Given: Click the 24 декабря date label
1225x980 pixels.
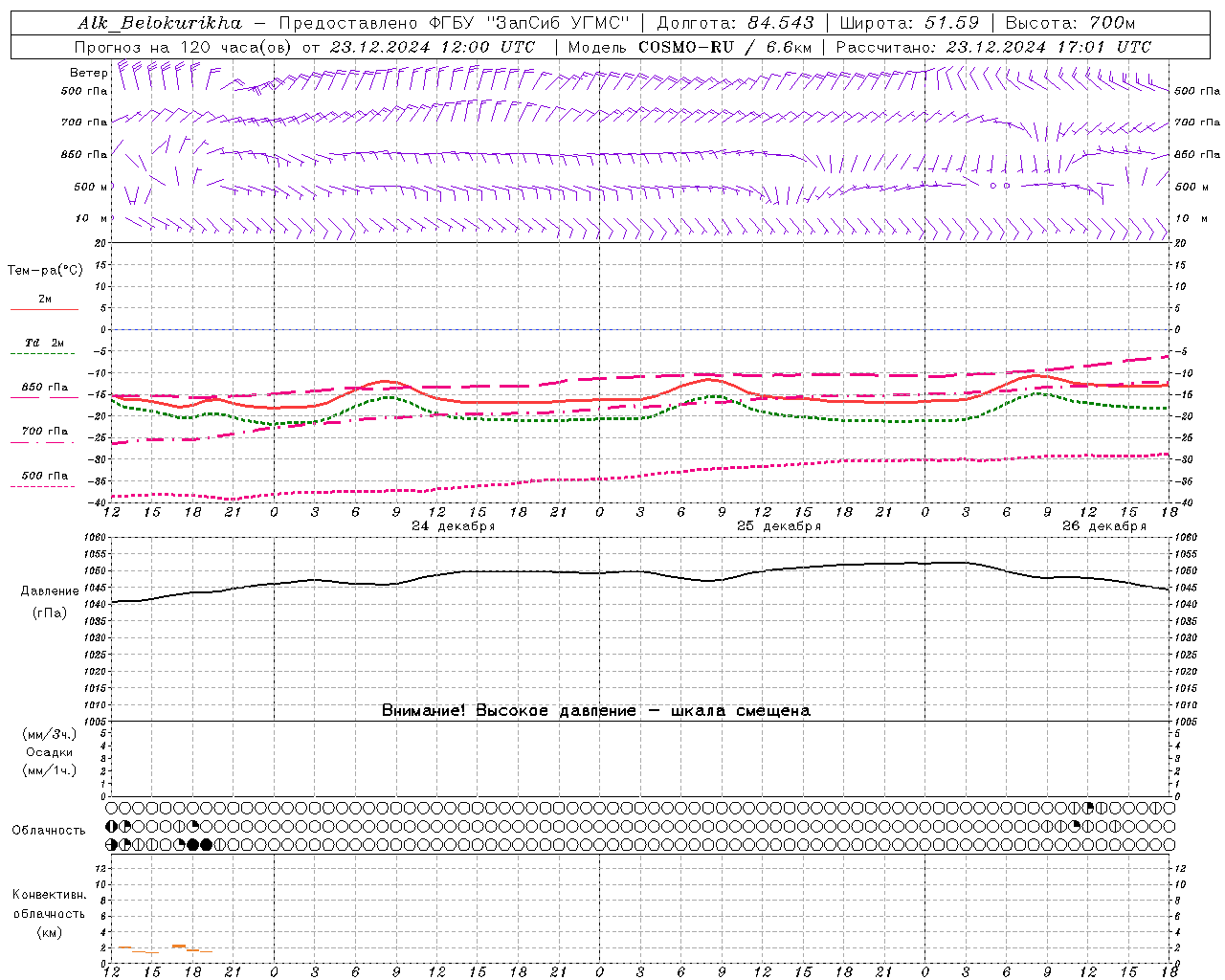Looking at the screenshot, I should [454, 526].
